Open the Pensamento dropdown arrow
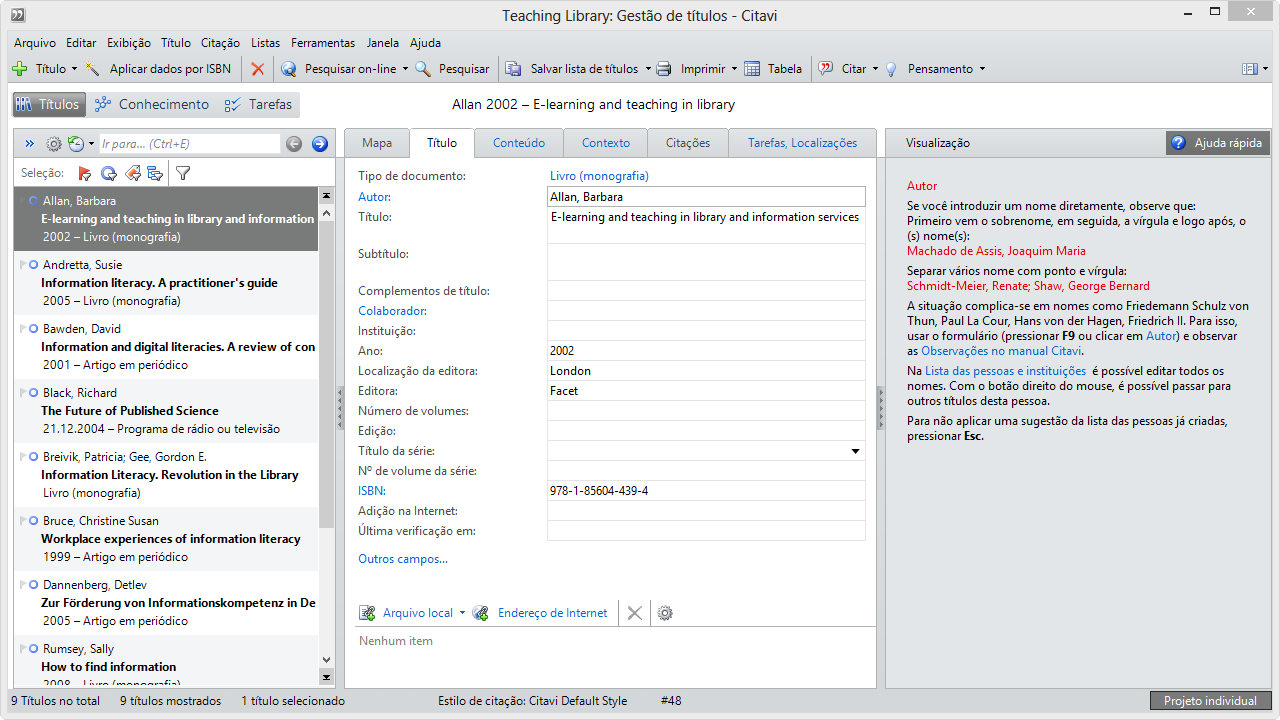 click(x=982, y=69)
